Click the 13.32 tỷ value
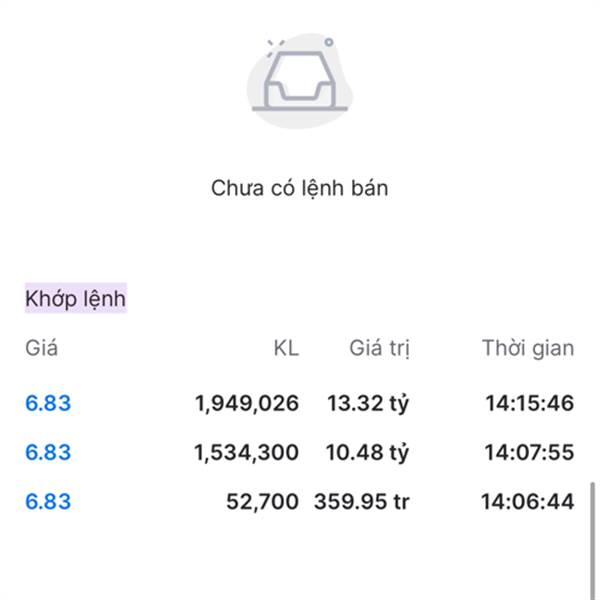This screenshot has width=600, height=600. tap(368, 404)
